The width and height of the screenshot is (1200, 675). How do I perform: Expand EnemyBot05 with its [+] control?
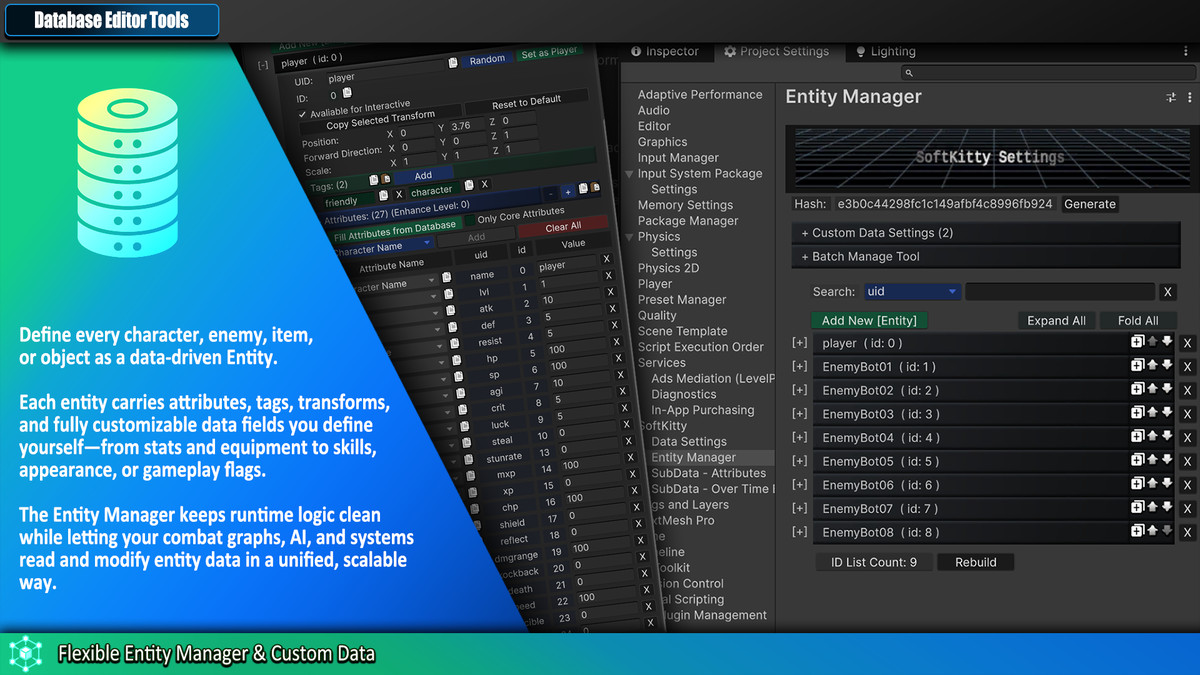click(x=800, y=461)
